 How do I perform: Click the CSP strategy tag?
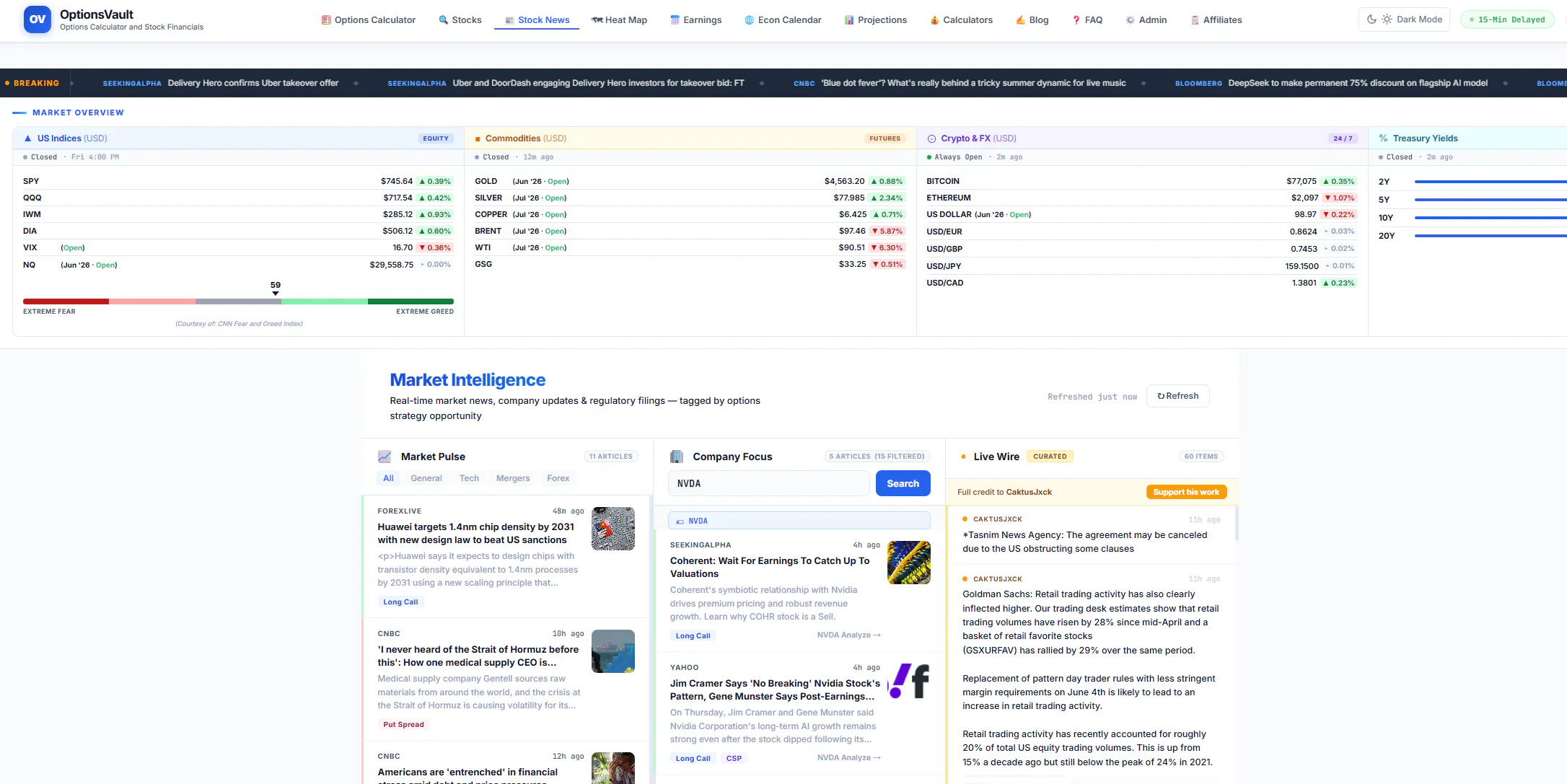[734, 759]
